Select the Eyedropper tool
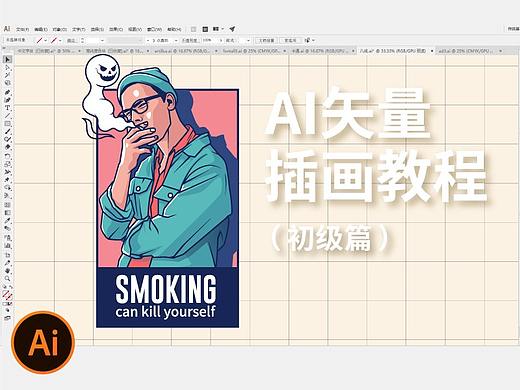 click(x=7, y=220)
